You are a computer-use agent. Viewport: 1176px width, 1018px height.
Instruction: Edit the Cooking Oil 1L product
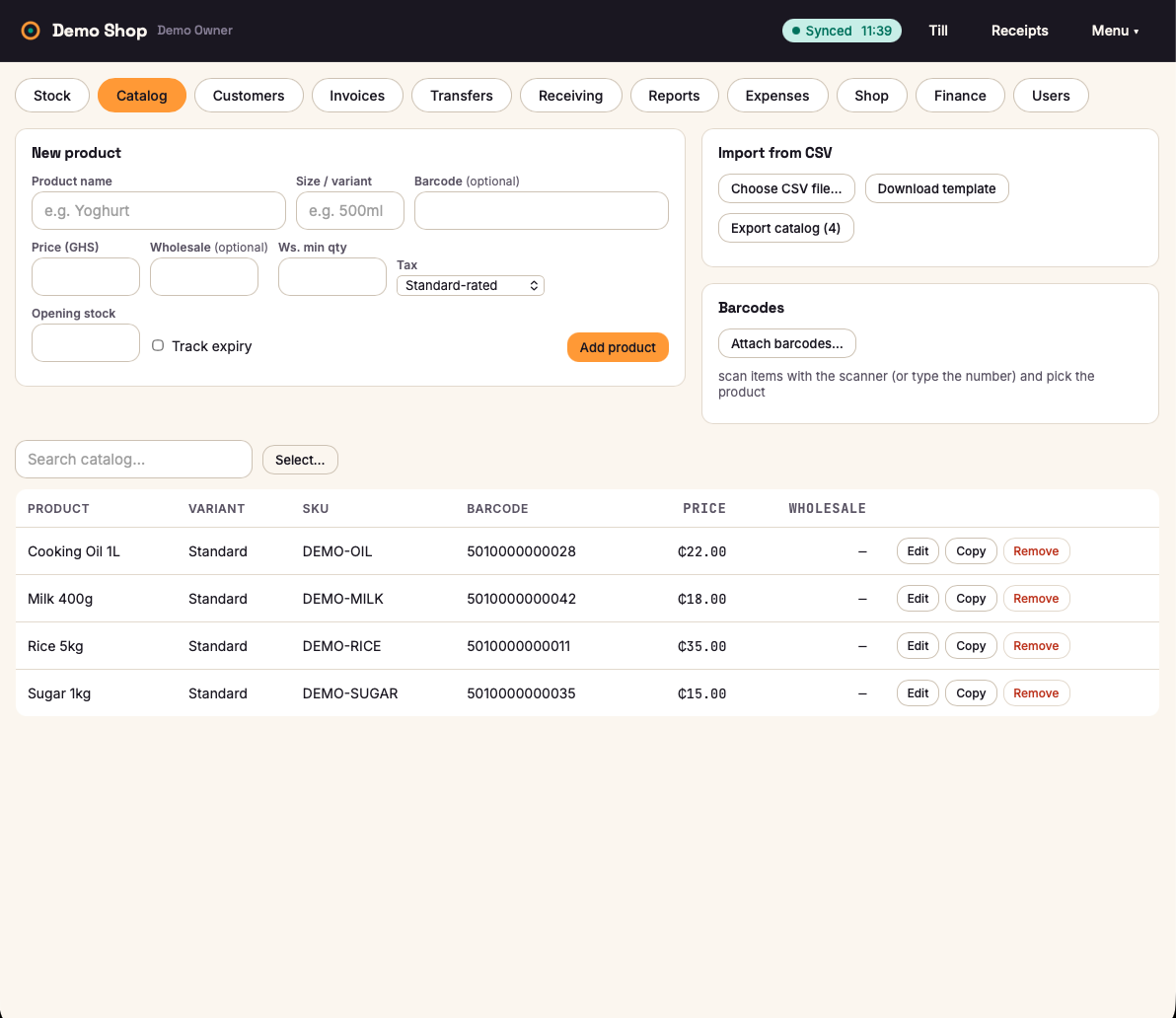(x=918, y=551)
